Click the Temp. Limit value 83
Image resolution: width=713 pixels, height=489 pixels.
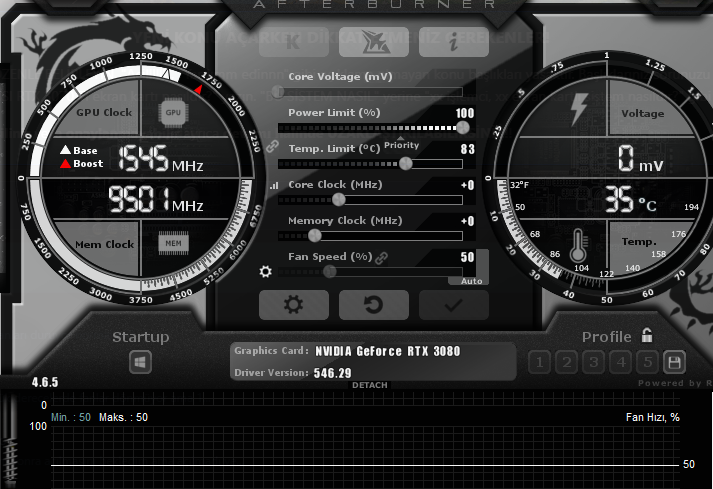[467, 149]
